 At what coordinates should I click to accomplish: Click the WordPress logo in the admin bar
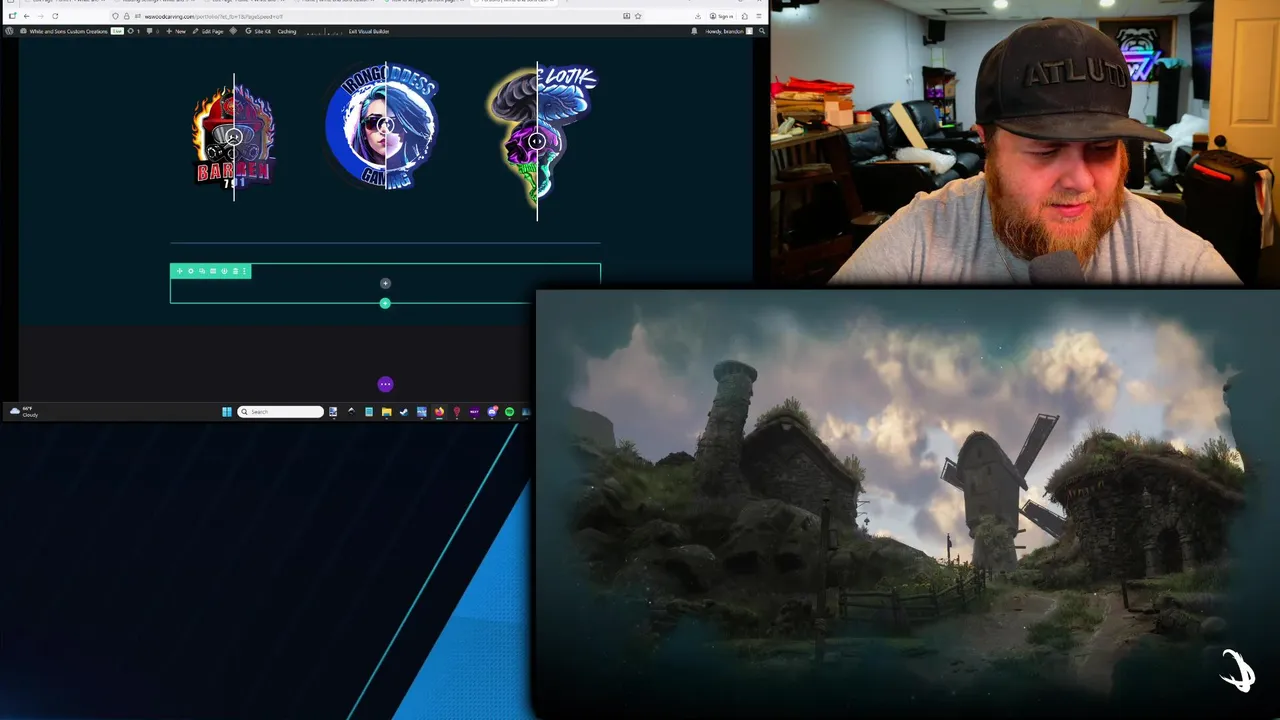(x=9, y=31)
